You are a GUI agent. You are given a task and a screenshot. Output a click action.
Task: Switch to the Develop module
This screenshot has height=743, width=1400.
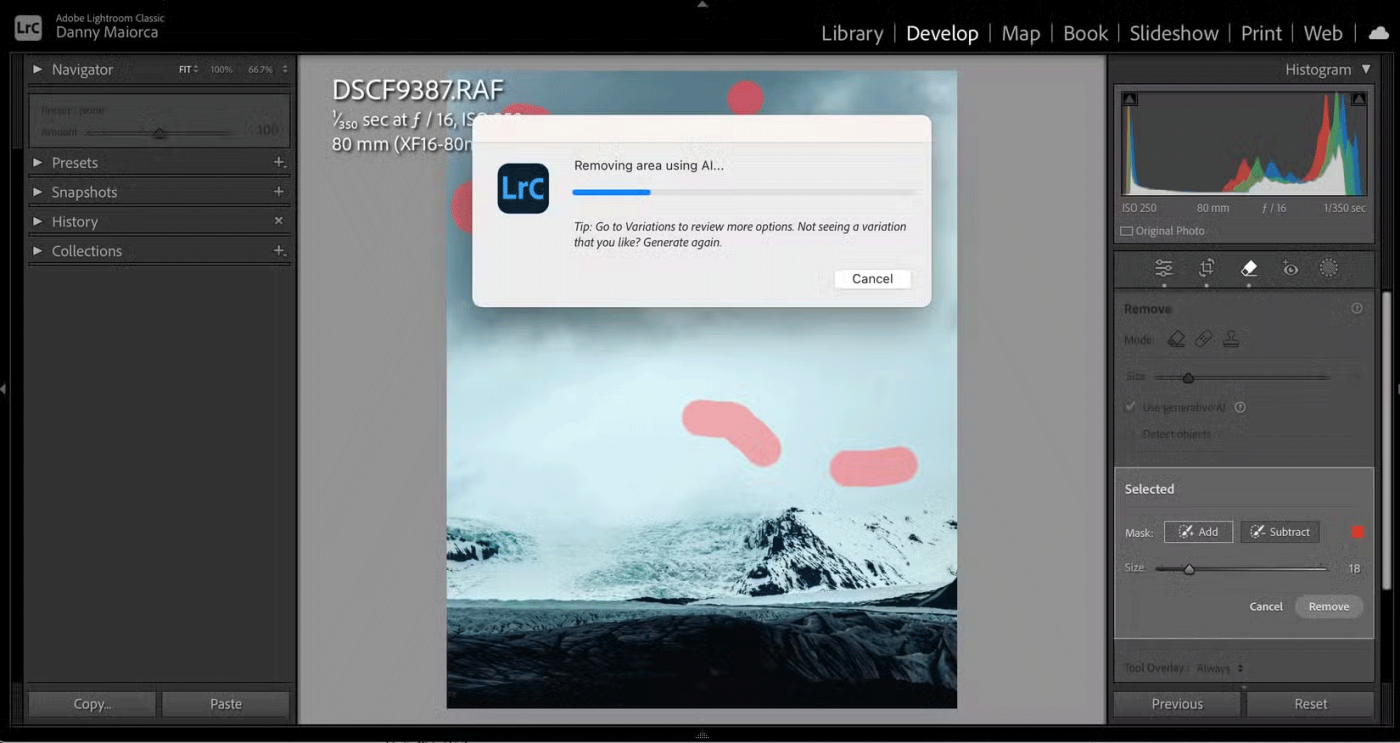942,33
